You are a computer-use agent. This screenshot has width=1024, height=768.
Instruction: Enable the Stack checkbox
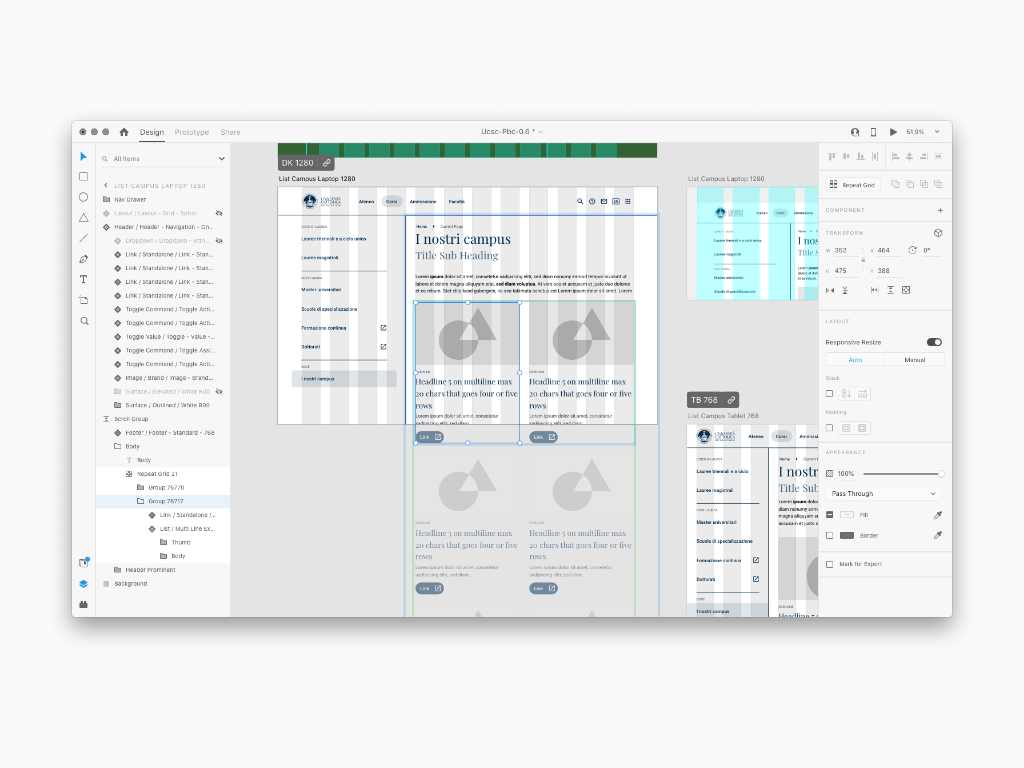tap(830, 394)
